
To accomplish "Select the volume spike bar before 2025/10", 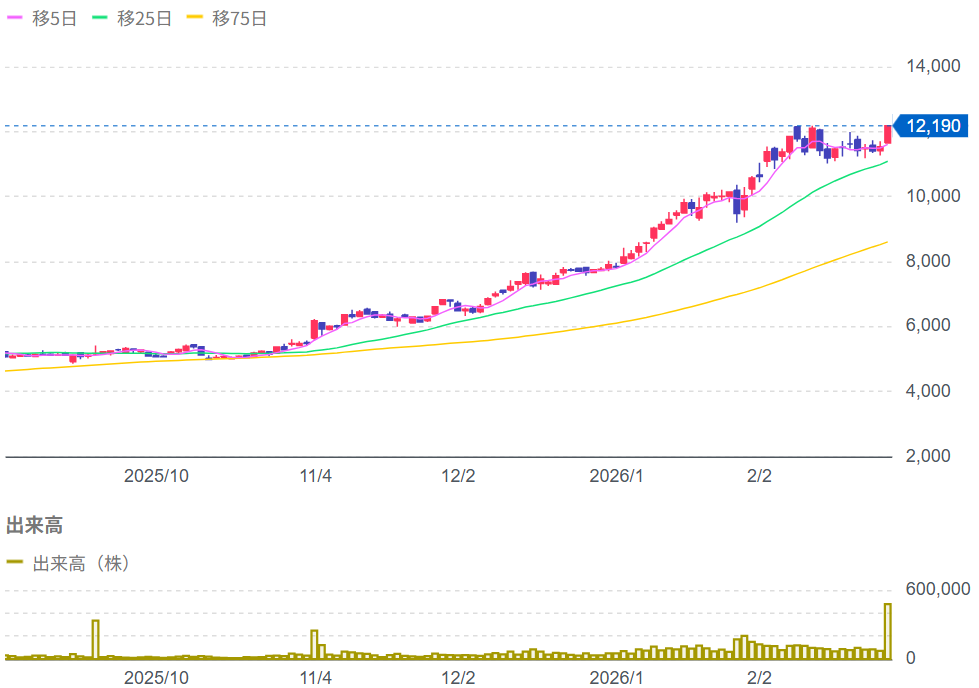I will pyautogui.click(x=96, y=639).
